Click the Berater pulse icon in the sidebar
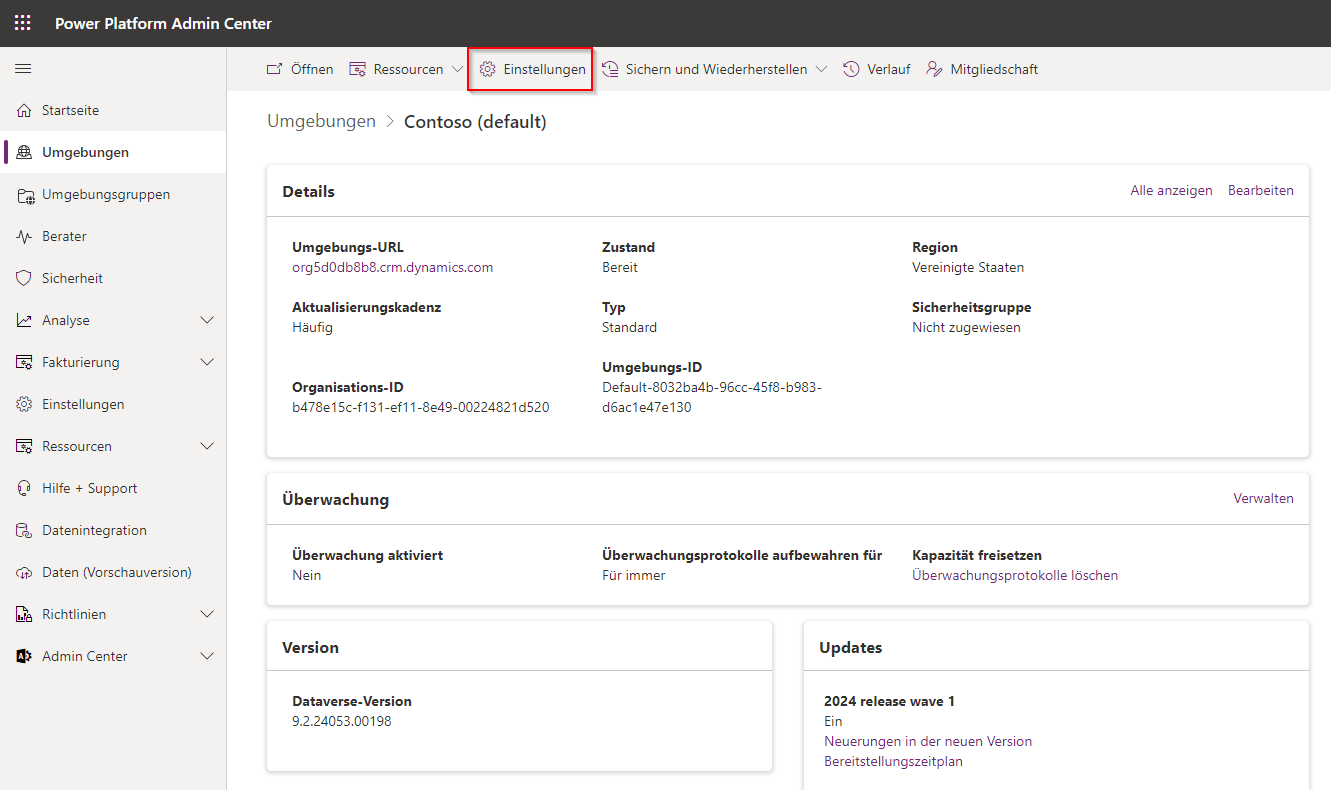The image size is (1331, 790). (24, 237)
